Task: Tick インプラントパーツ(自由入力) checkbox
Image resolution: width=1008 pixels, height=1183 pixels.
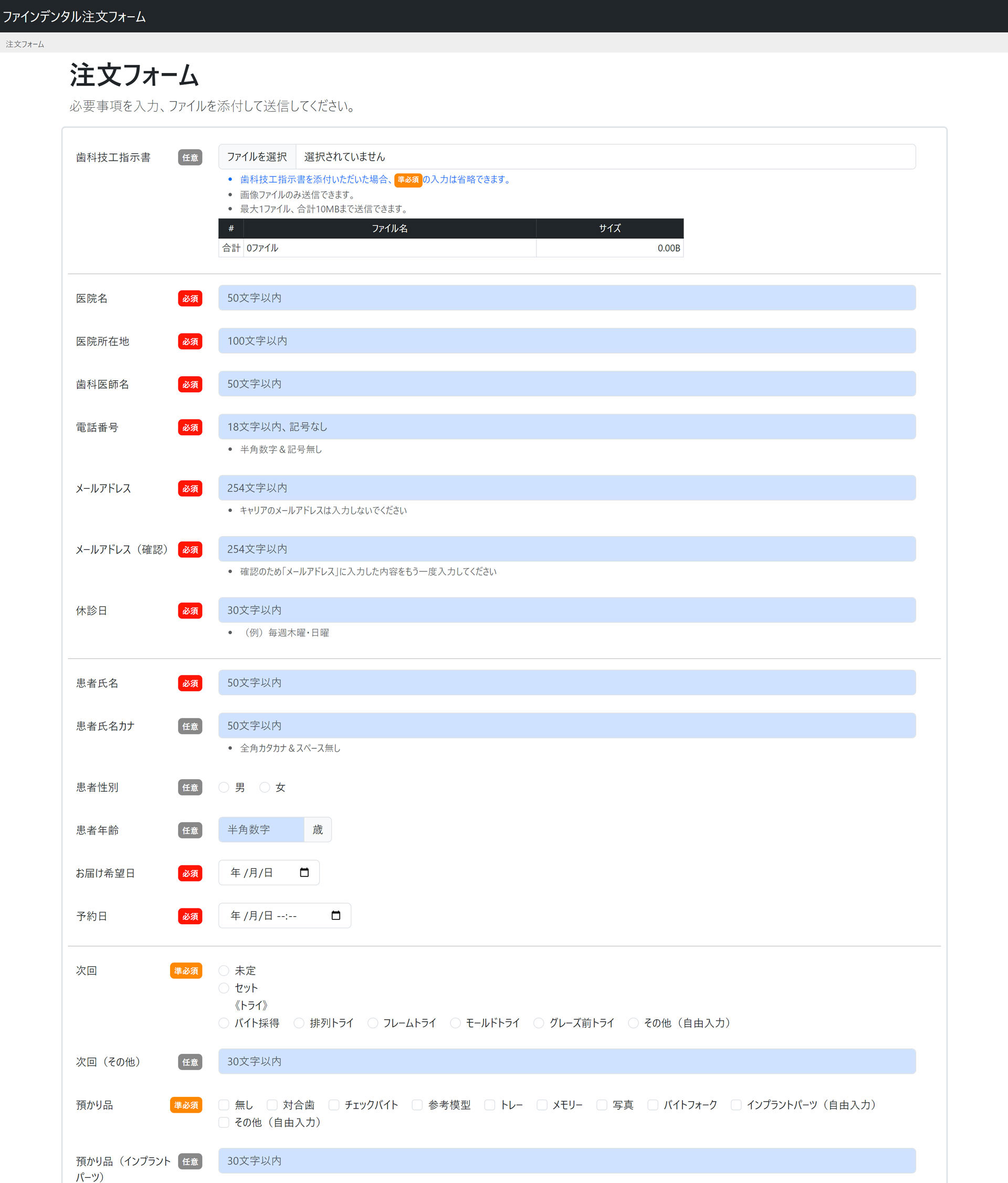Action: (736, 1105)
